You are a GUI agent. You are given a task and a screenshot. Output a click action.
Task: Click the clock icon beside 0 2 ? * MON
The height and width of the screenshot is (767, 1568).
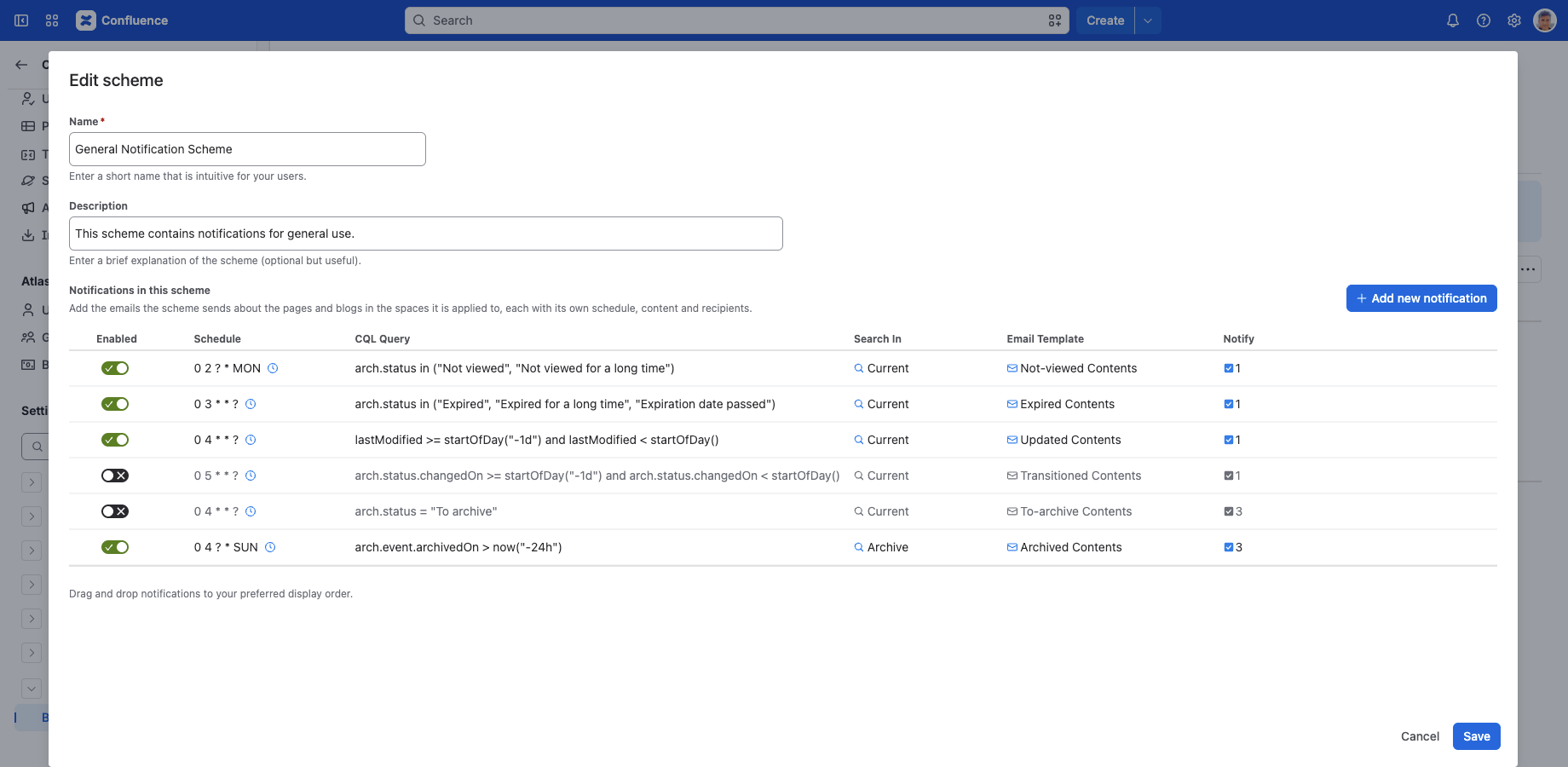tap(273, 368)
